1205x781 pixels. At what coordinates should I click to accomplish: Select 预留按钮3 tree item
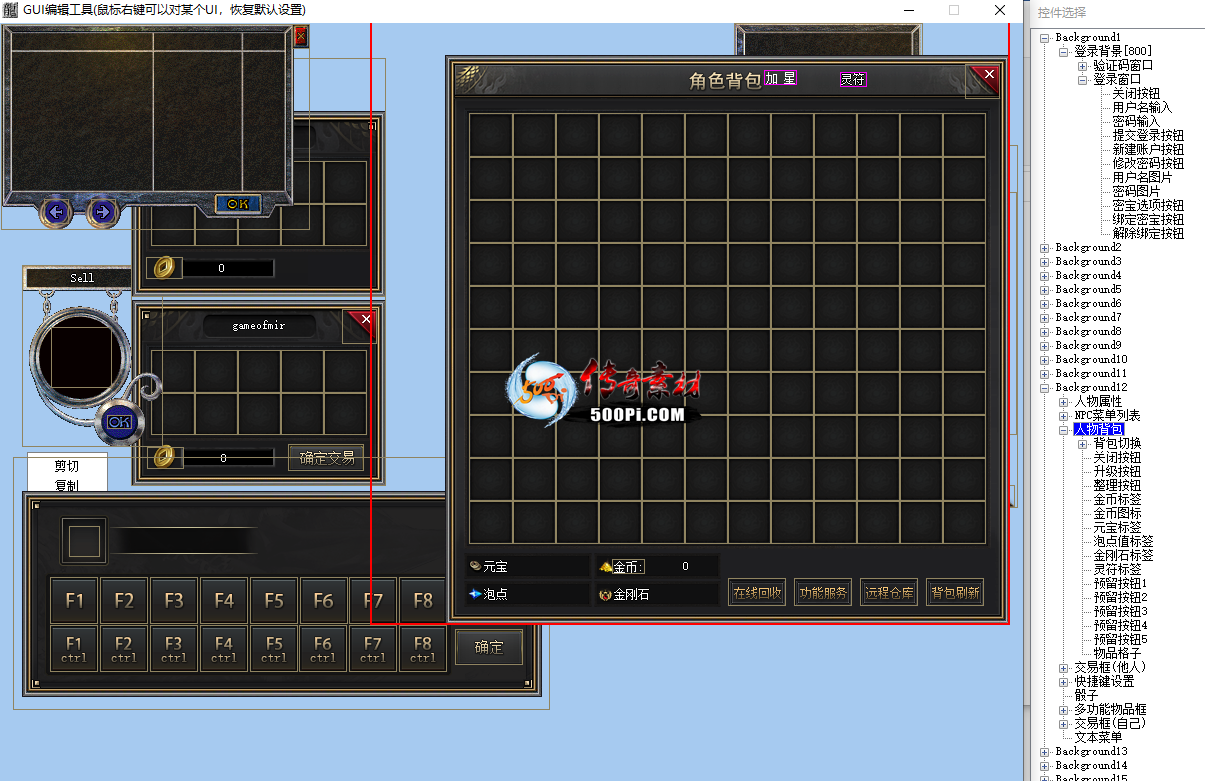[1120, 611]
